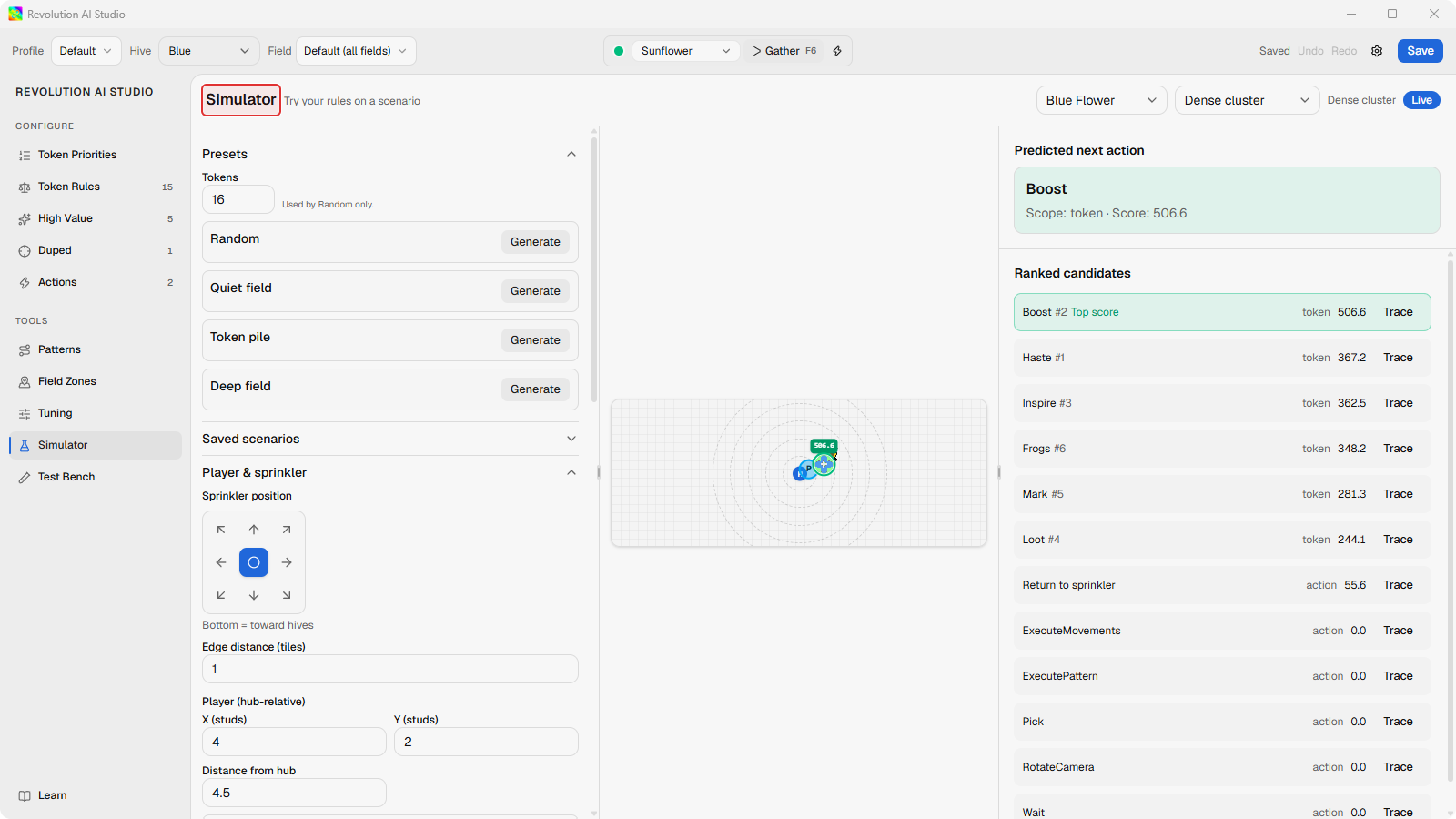
Task: Open Patterns tool
Action: (96, 349)
